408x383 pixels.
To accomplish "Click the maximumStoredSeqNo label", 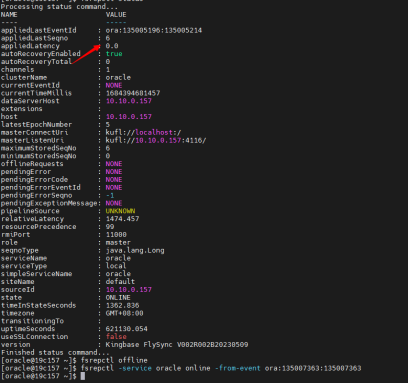I will click(x=39, y=148).
